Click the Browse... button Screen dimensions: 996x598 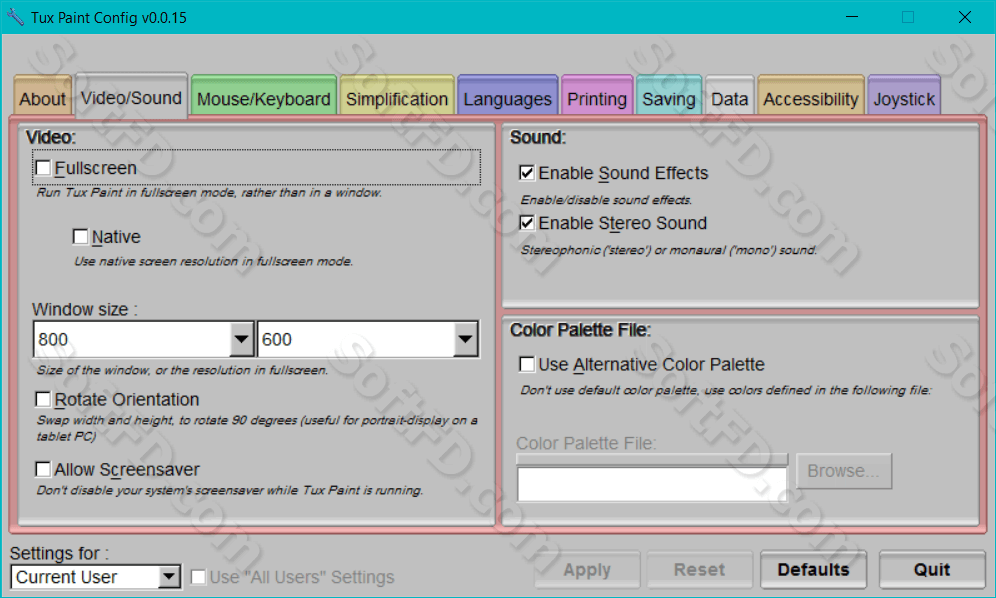[844, 471]
